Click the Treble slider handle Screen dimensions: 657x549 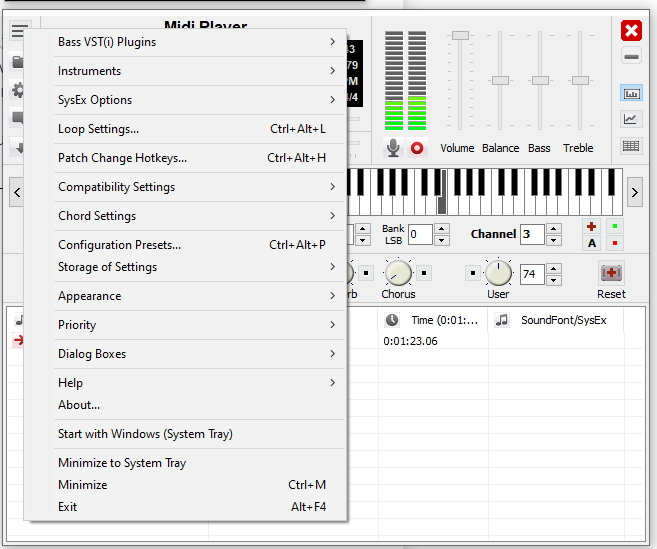pos(580,80)
